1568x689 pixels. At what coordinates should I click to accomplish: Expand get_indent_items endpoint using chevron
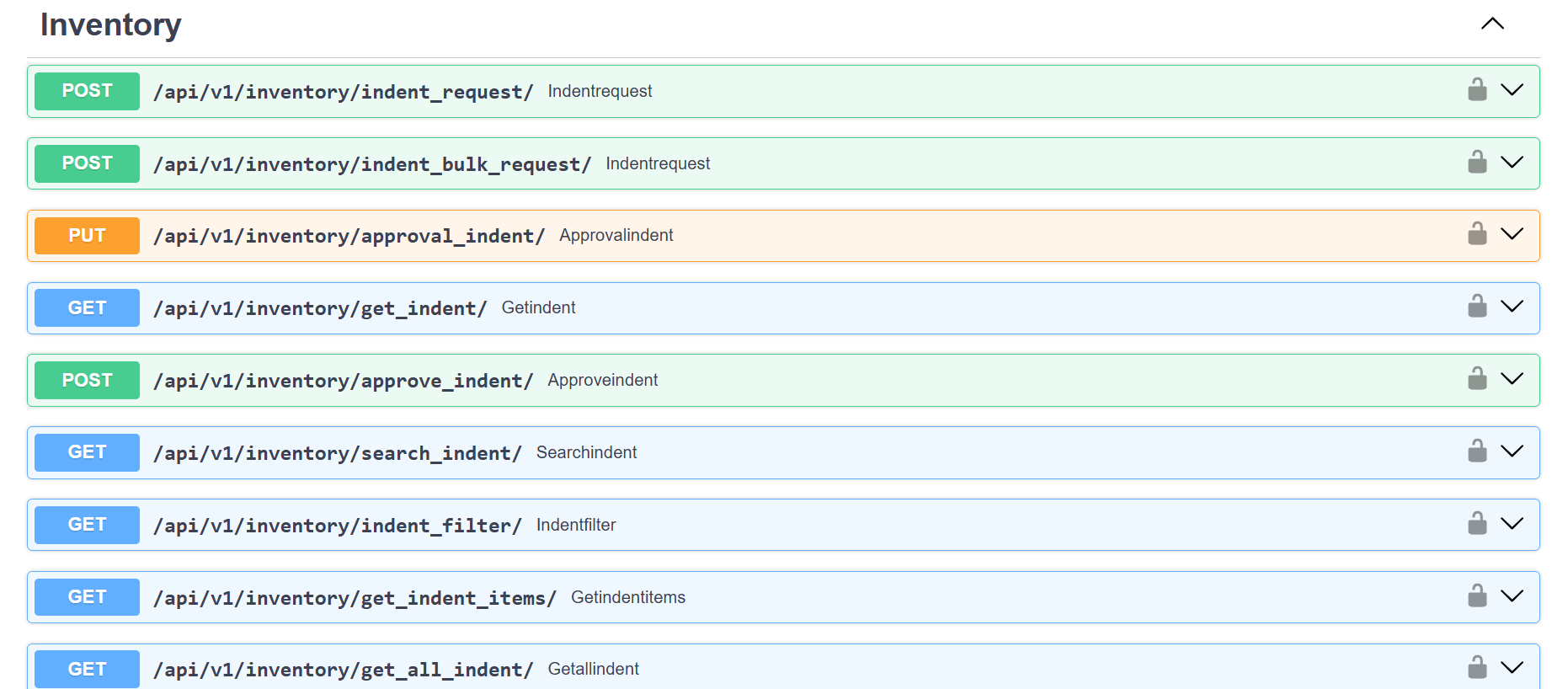pyautogui.click(x=1512, y=596)
